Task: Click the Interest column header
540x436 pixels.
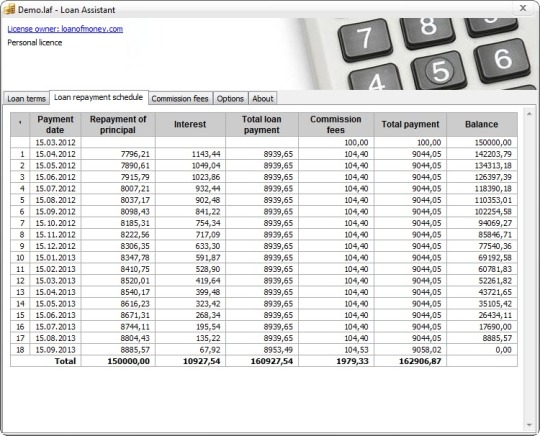Action: tap(190, 124)
